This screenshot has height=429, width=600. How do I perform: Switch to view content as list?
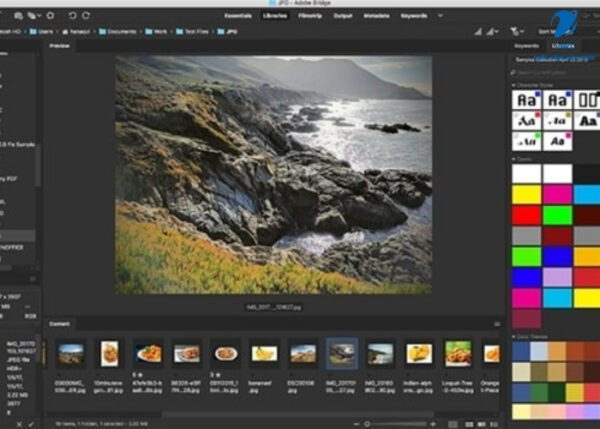(x=494, y=424)
